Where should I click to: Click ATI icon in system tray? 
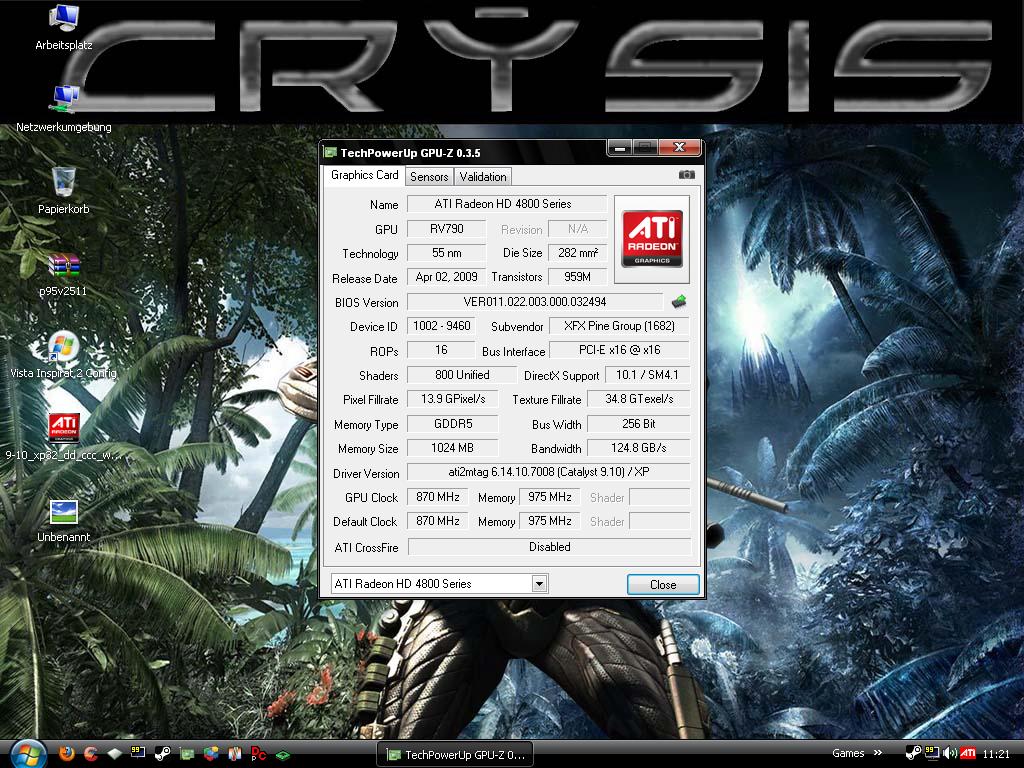(968, 754)
